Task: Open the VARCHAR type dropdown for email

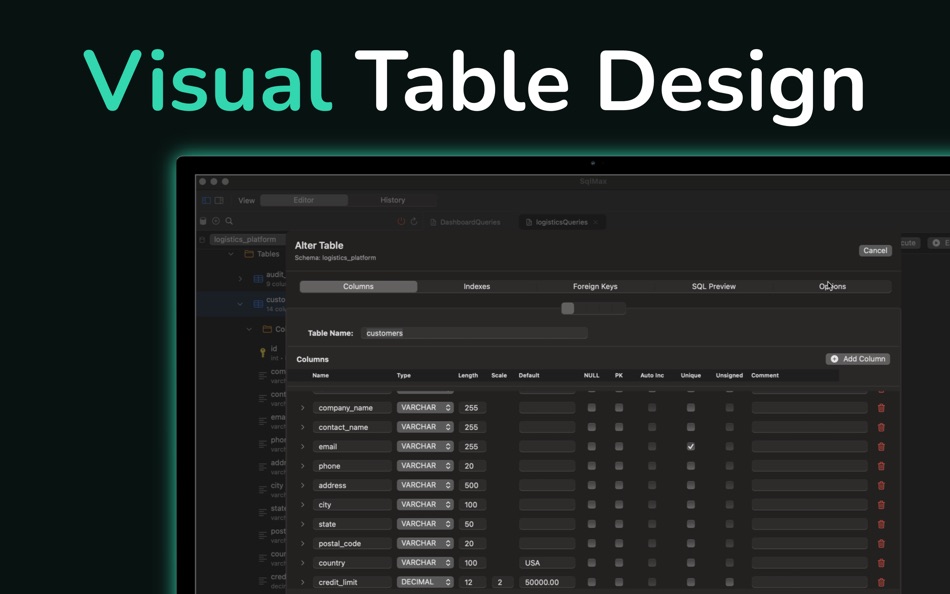Action: point(425,447)
